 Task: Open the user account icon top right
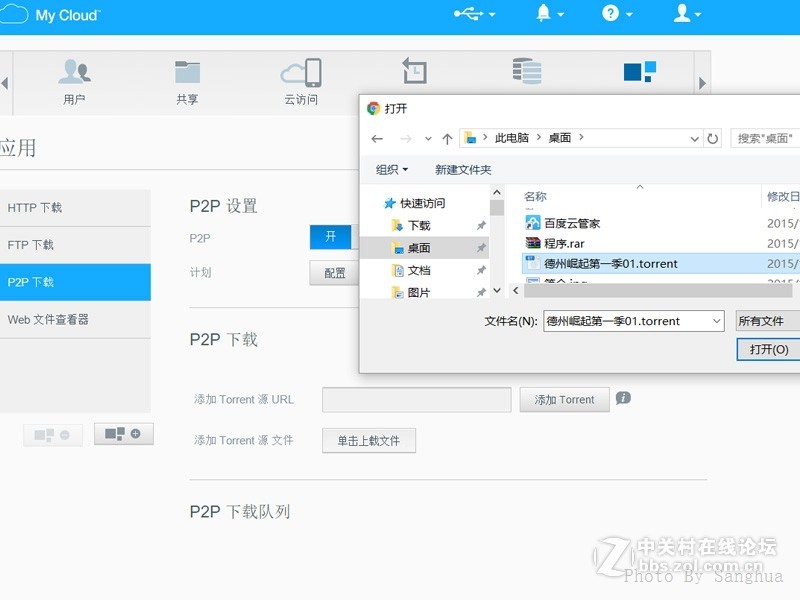pyautogui.click(x=683, y=14)
